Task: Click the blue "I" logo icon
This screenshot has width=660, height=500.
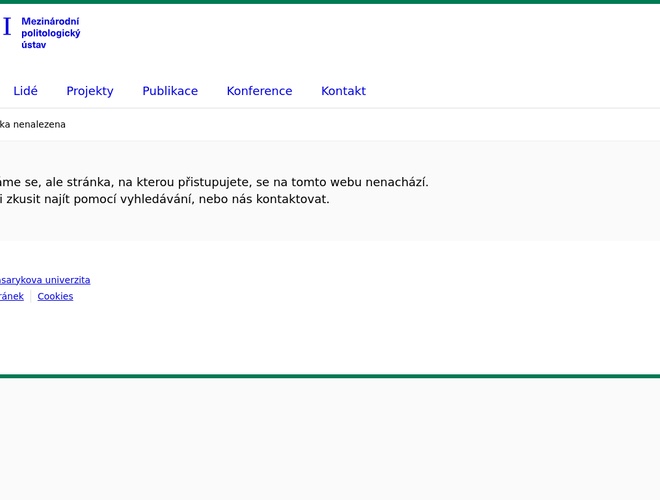Action: coord(7,27)
